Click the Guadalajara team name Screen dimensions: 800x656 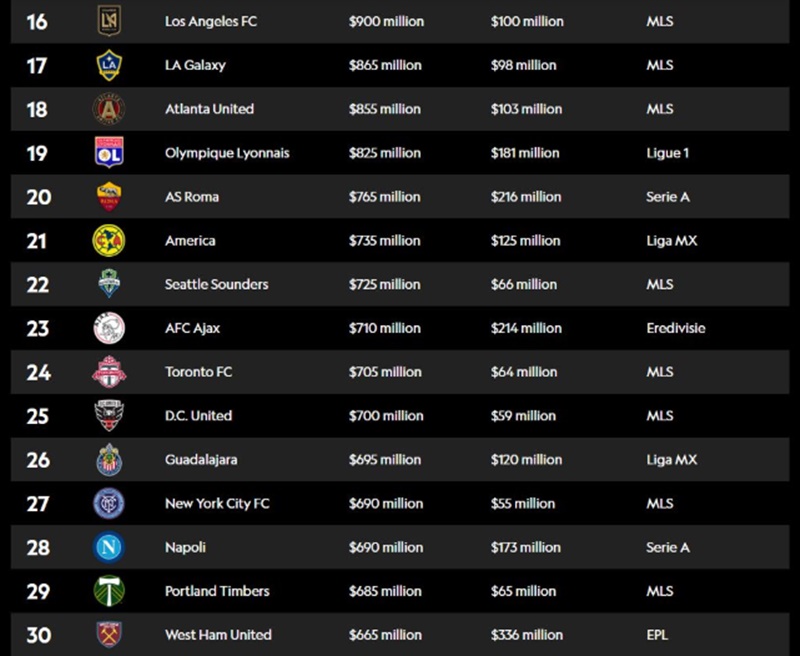[x=201, y=460]
